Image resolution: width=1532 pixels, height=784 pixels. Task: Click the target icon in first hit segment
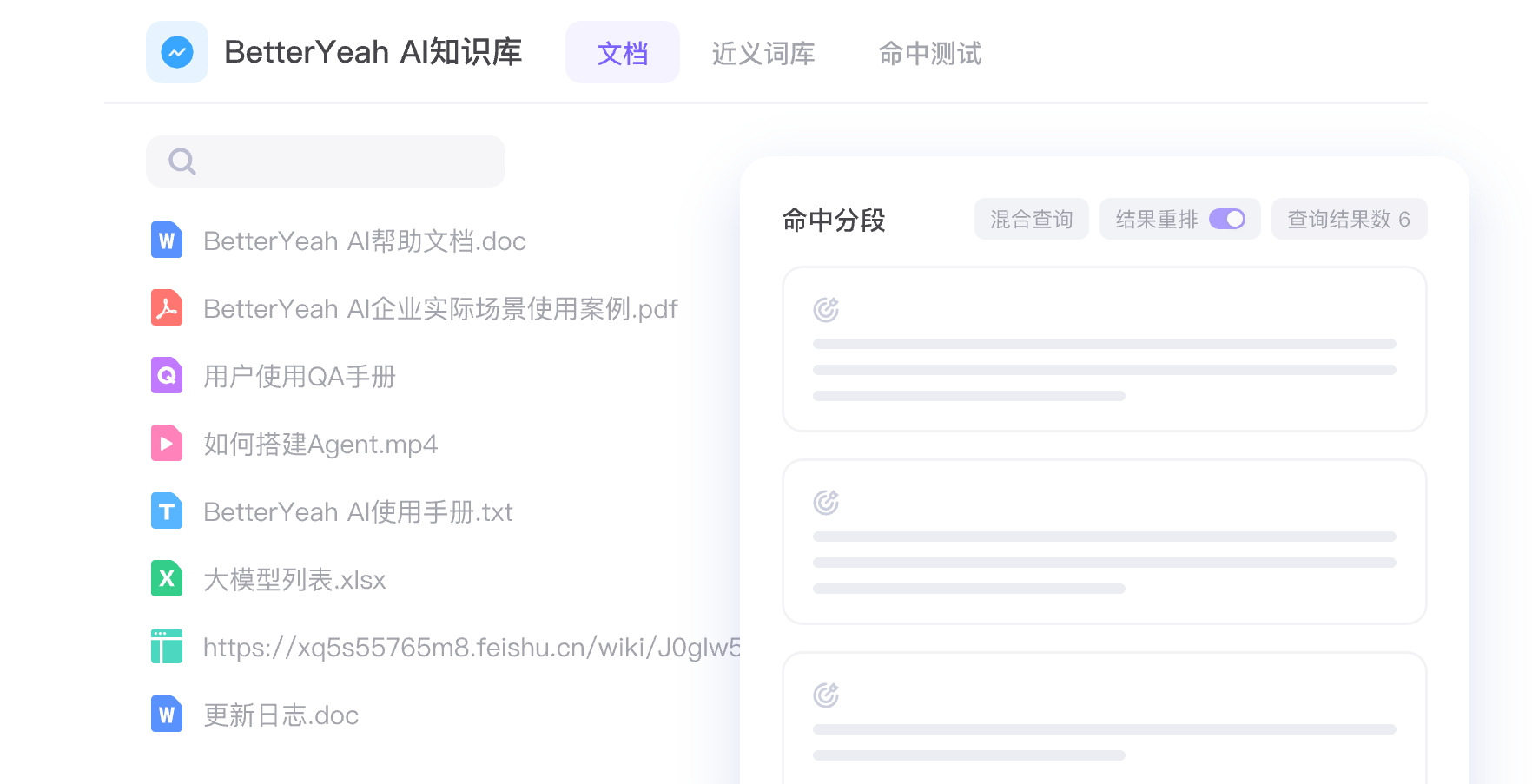pyautogui.click(x=826, y=309)
